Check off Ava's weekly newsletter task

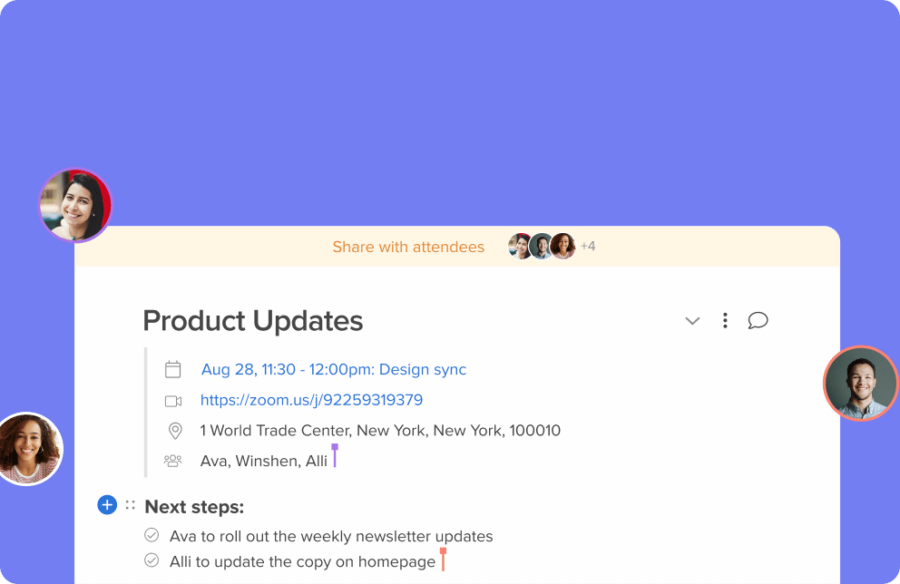[152, 536]
